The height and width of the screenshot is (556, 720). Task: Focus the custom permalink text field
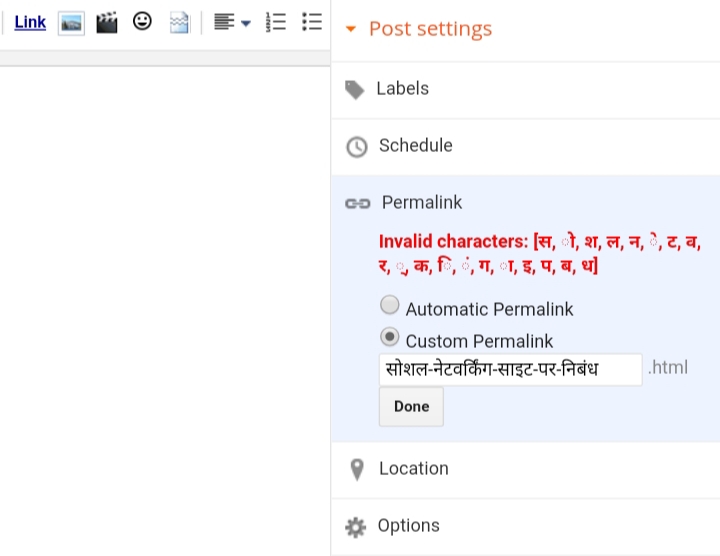(510, 370)
